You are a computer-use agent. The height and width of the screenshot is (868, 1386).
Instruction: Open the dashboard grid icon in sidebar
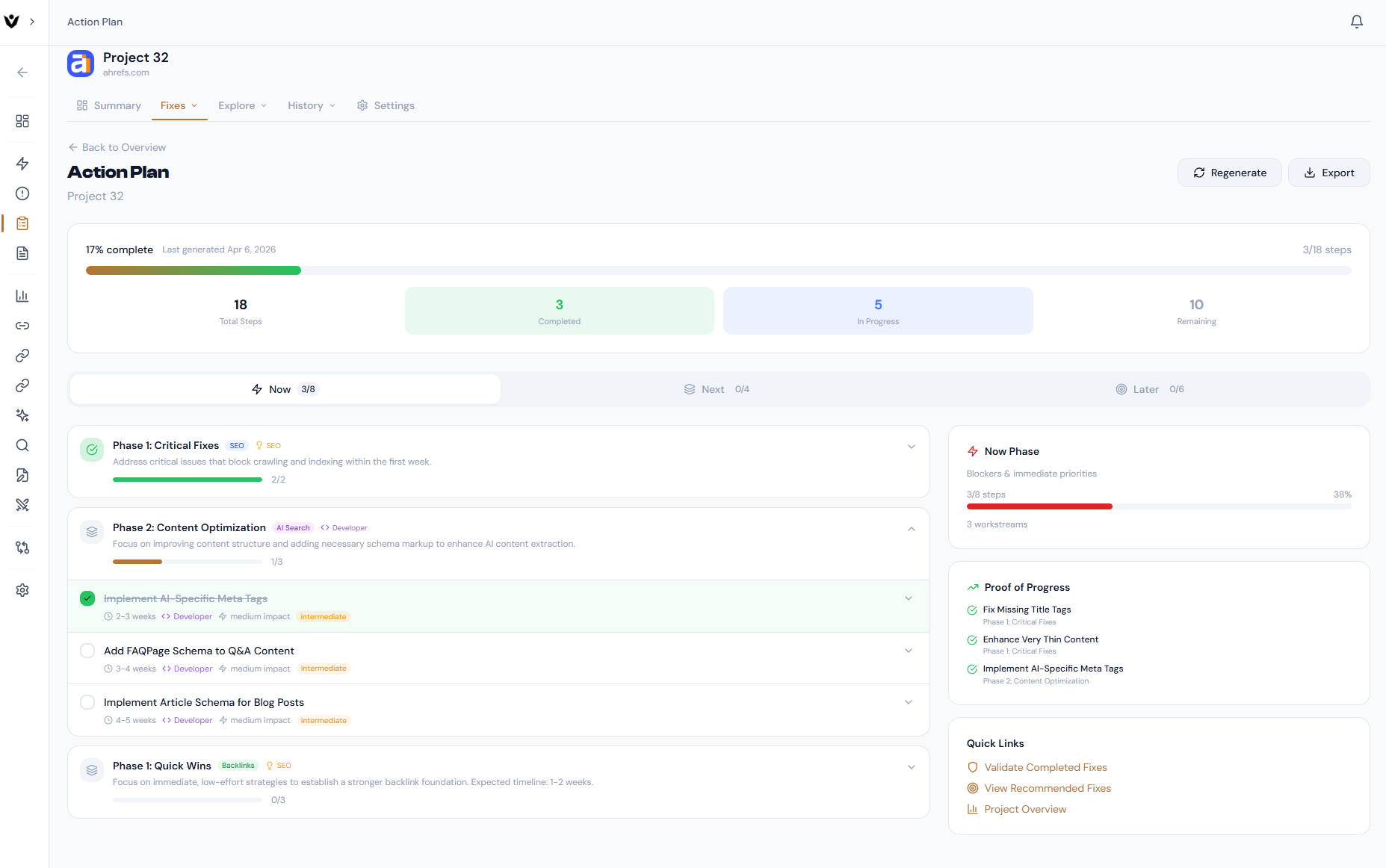pyautogui.click(x=22, y=121)
